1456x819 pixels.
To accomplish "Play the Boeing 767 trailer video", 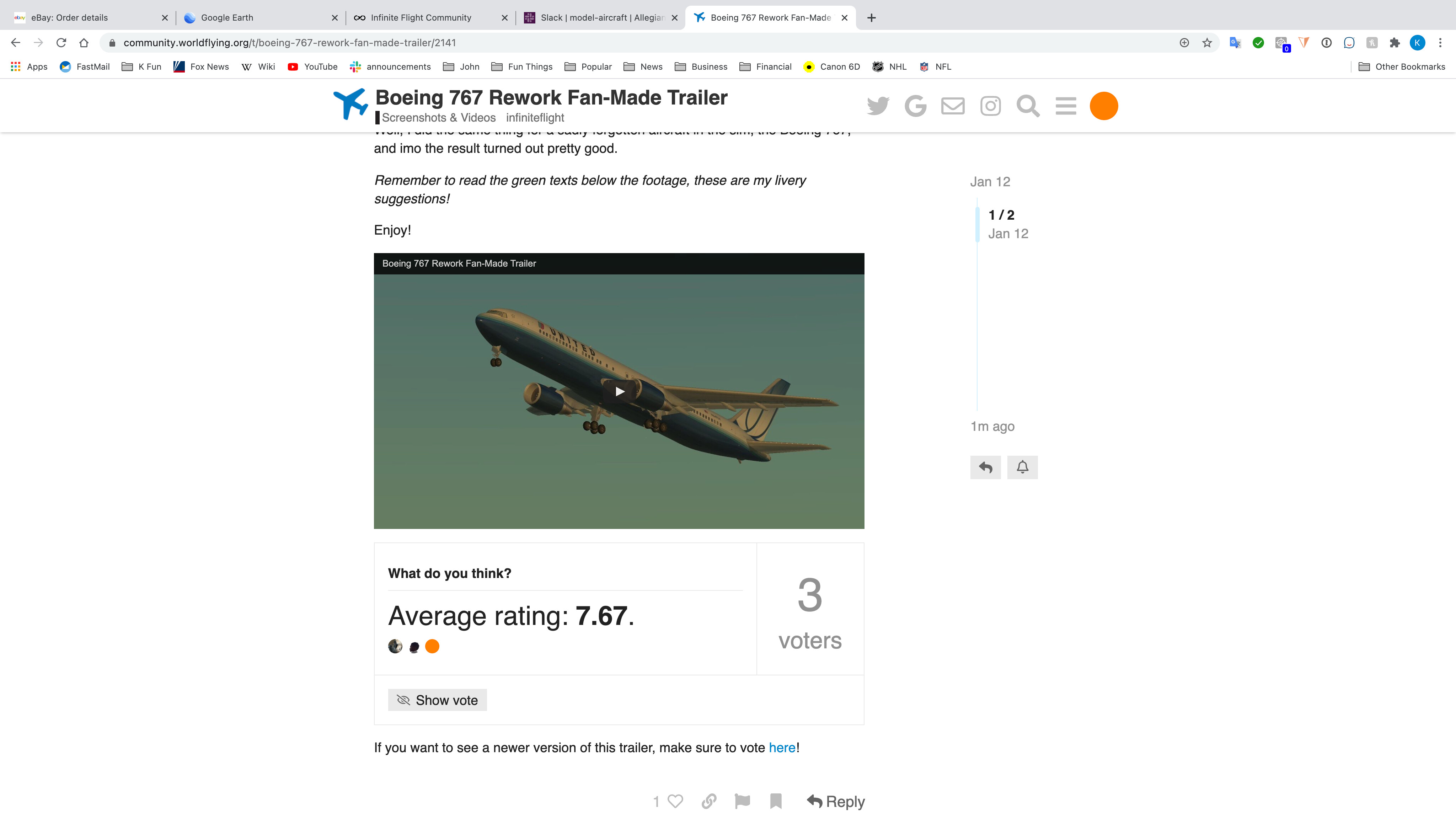I will [620, 391].
